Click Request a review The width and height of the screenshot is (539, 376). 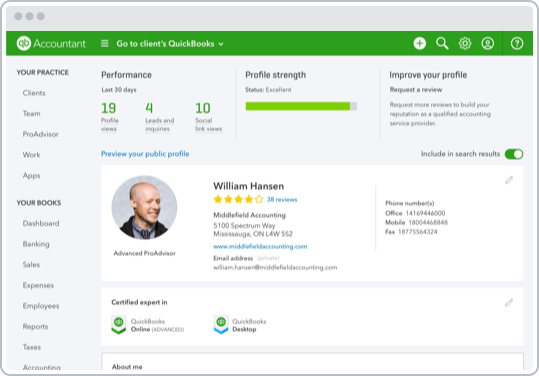pyautogui.click(x=416, y=90)
